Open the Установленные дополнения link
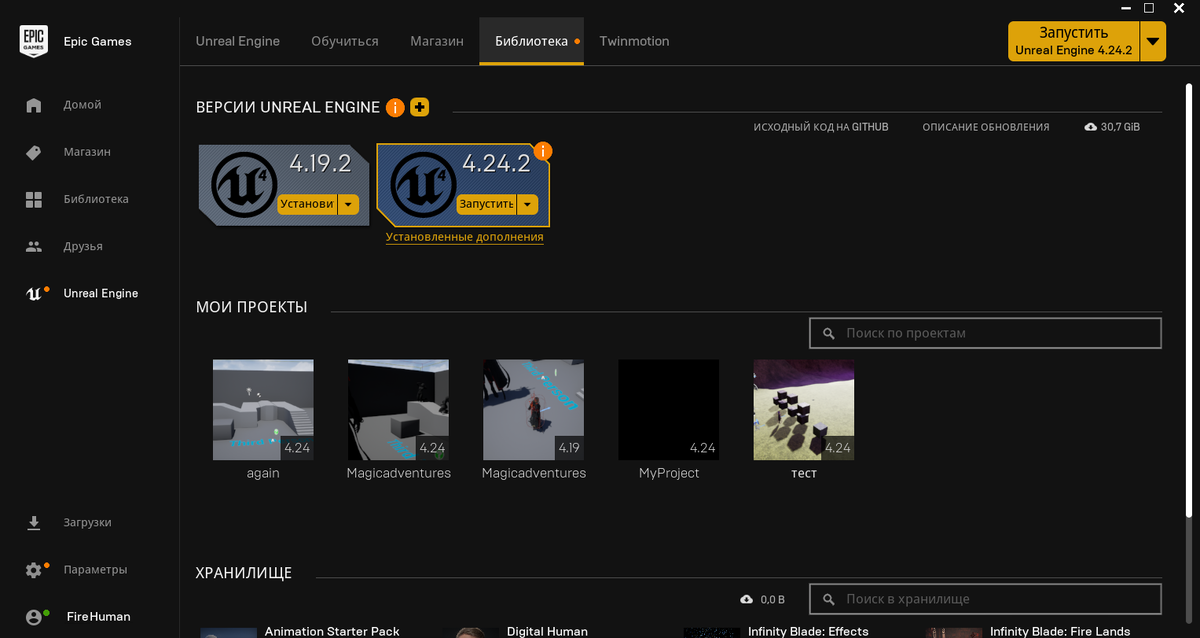This screenshot has height=638, width=1200. (x=464, y=238)
